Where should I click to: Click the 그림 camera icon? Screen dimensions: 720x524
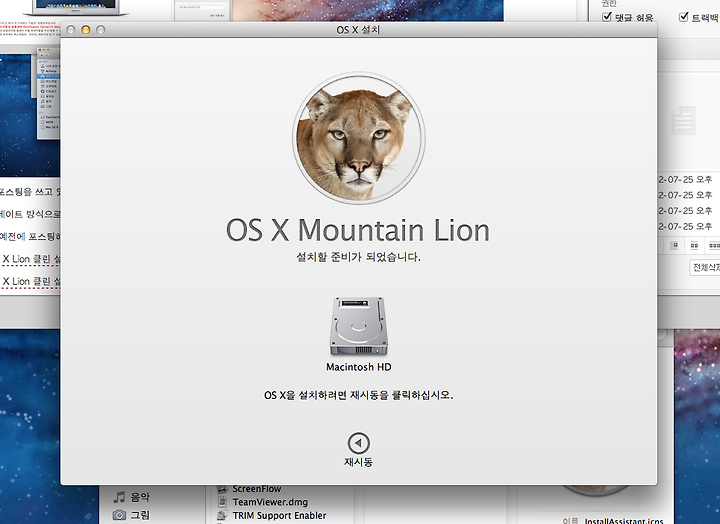[119, 515]
